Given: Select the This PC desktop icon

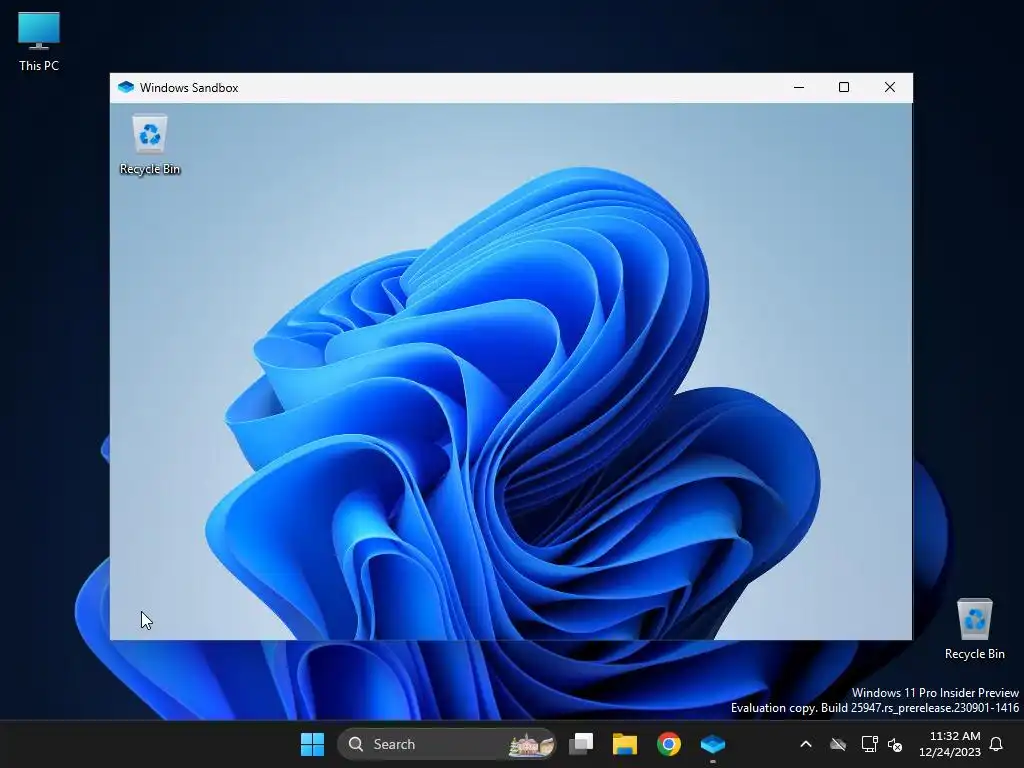Looking at the screenshot, I should (x=39, y=42).
